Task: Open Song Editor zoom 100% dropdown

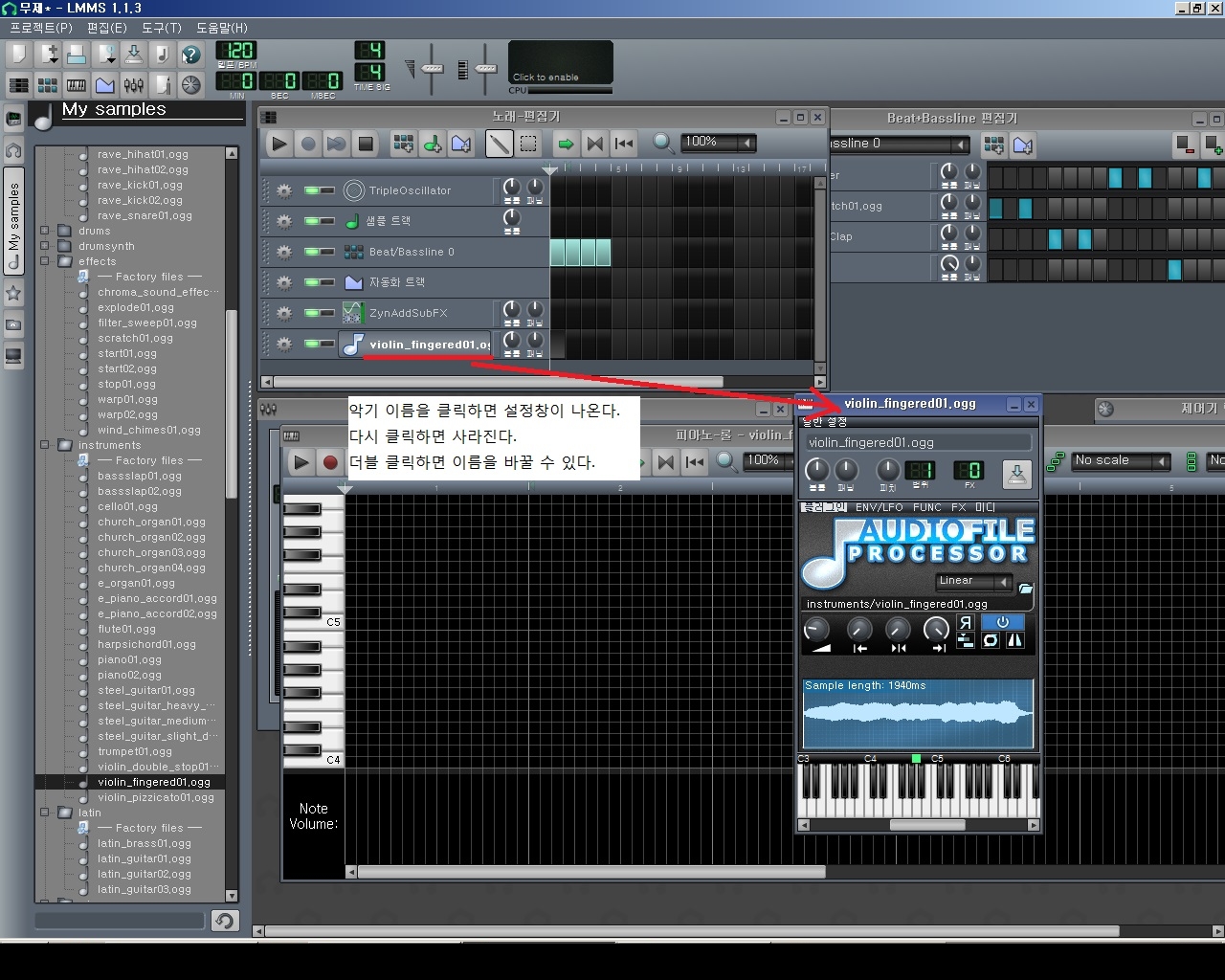Action: coord(718,143)
